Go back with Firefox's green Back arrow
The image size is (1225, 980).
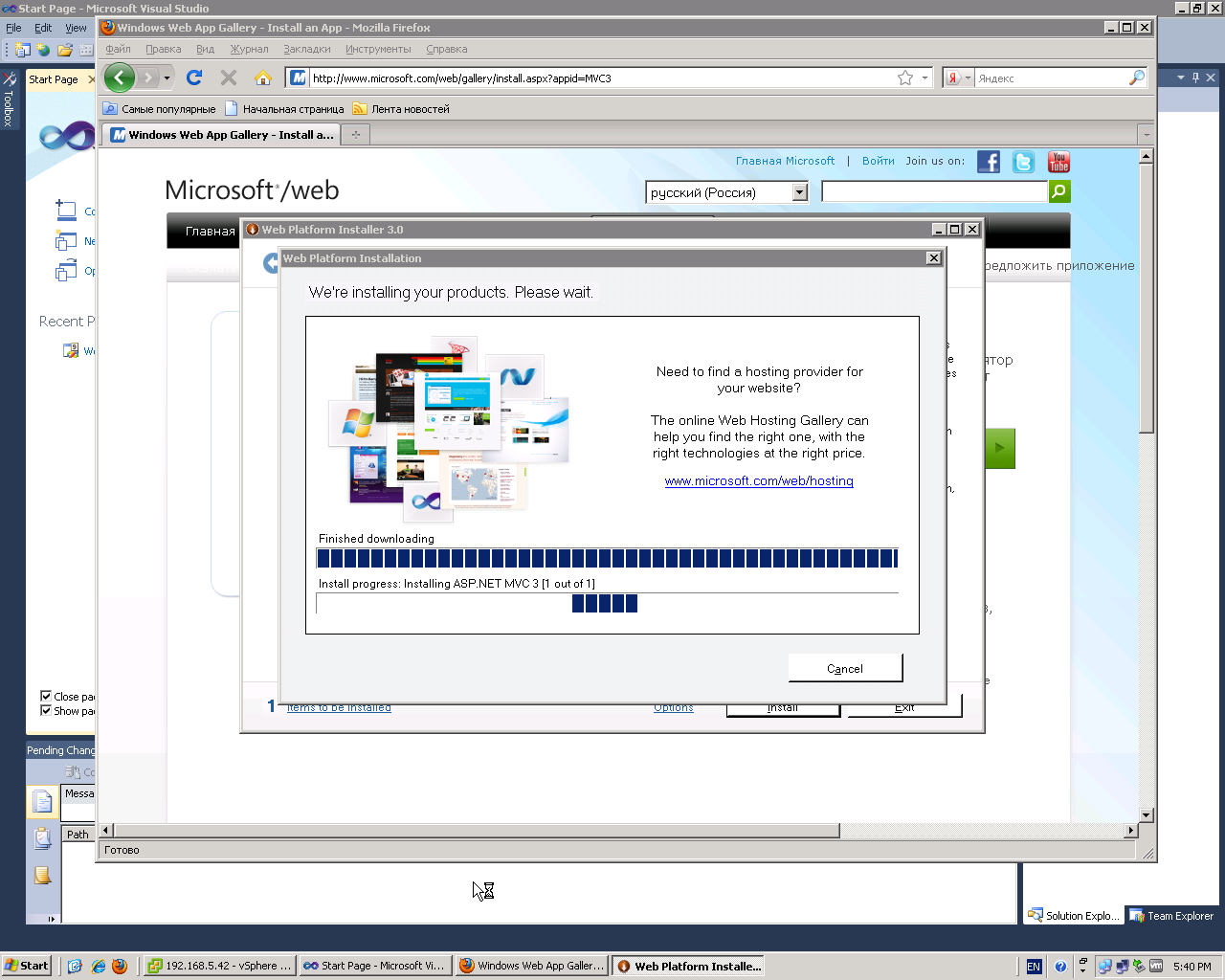tap(120, 78)
